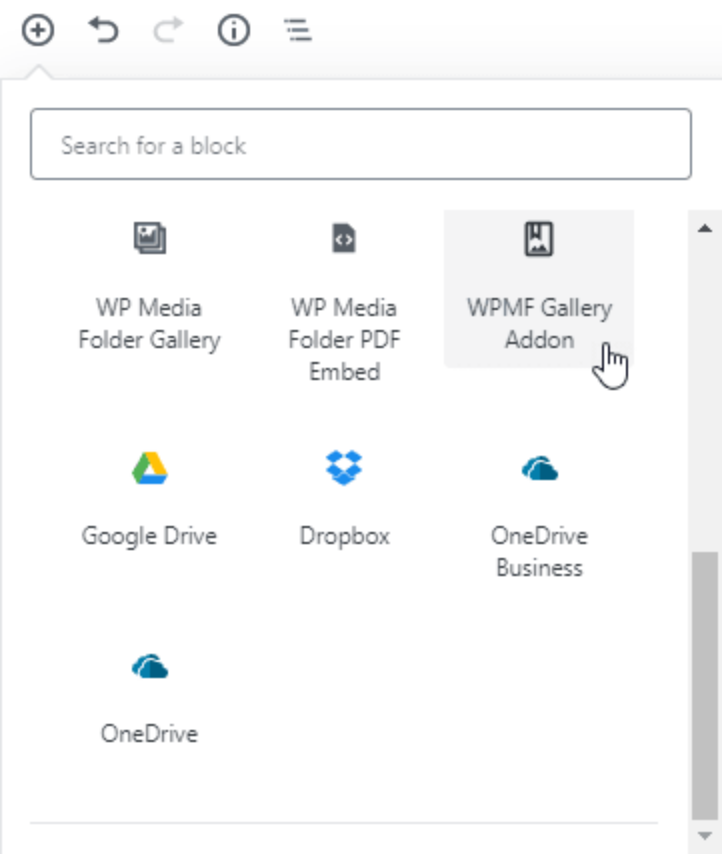Click the Add block plus icon

[38, 31]
